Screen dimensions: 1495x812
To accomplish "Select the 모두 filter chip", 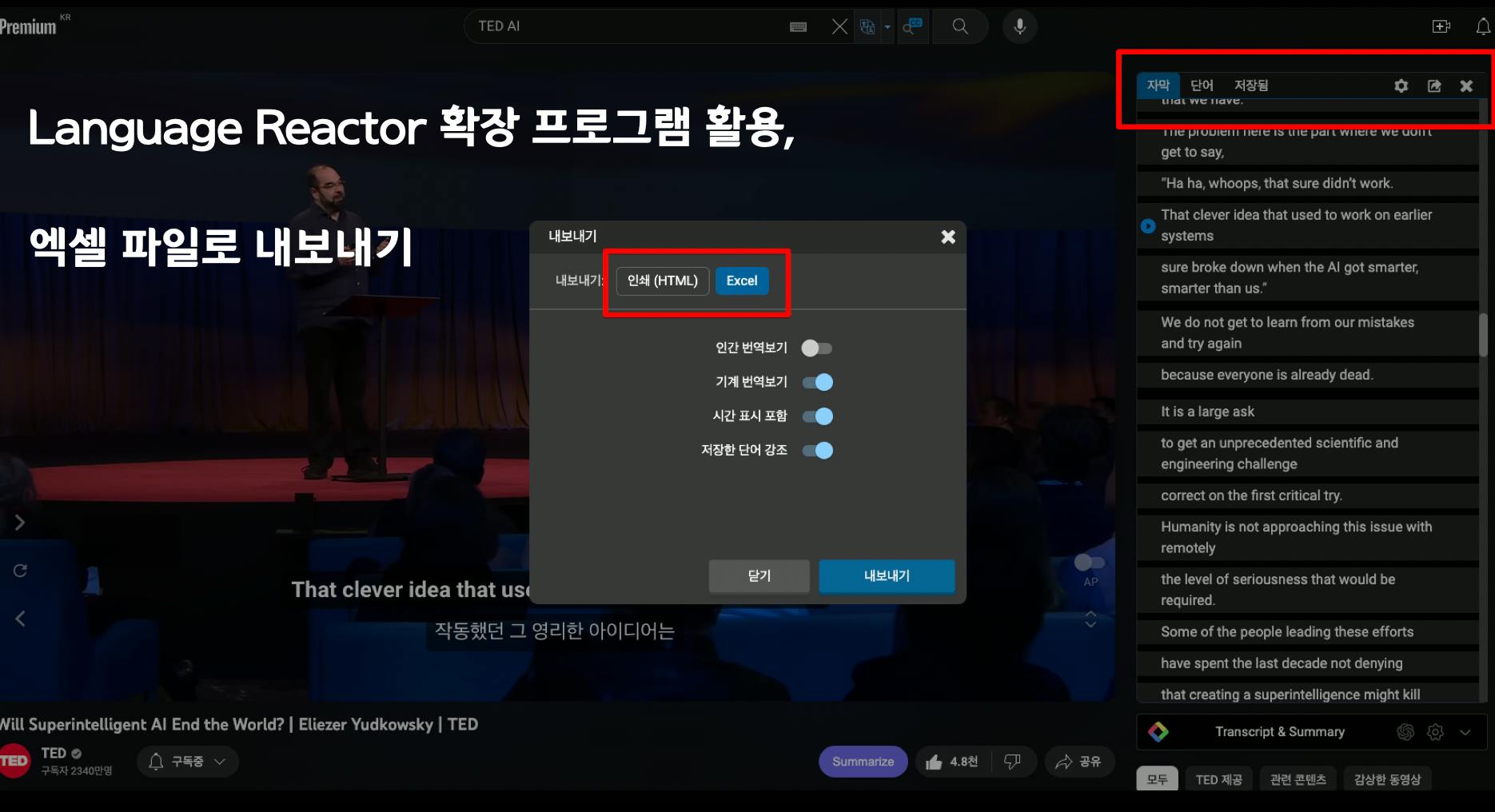I will tap(1157, 779).
